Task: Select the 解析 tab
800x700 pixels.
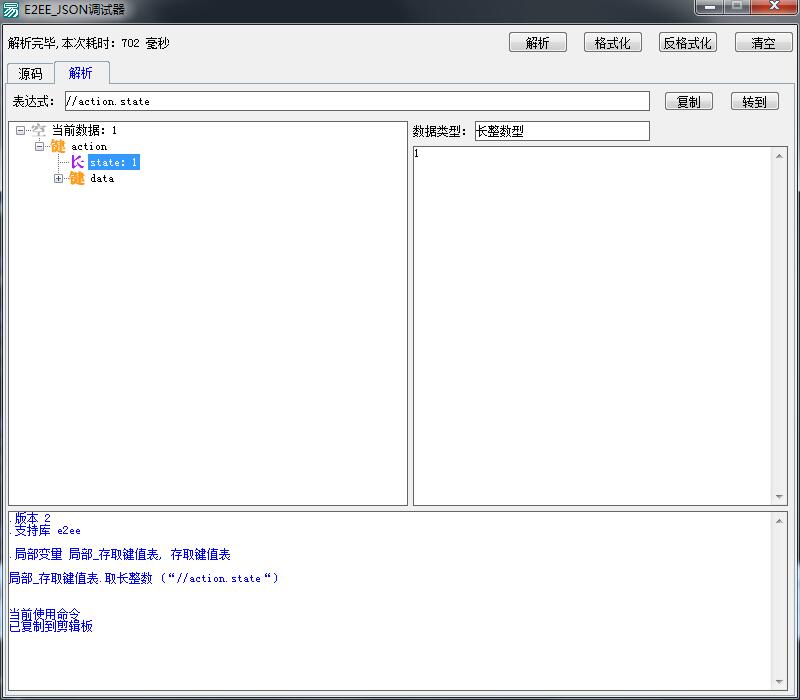Action: pyautogui.click(x=81, y=72)
